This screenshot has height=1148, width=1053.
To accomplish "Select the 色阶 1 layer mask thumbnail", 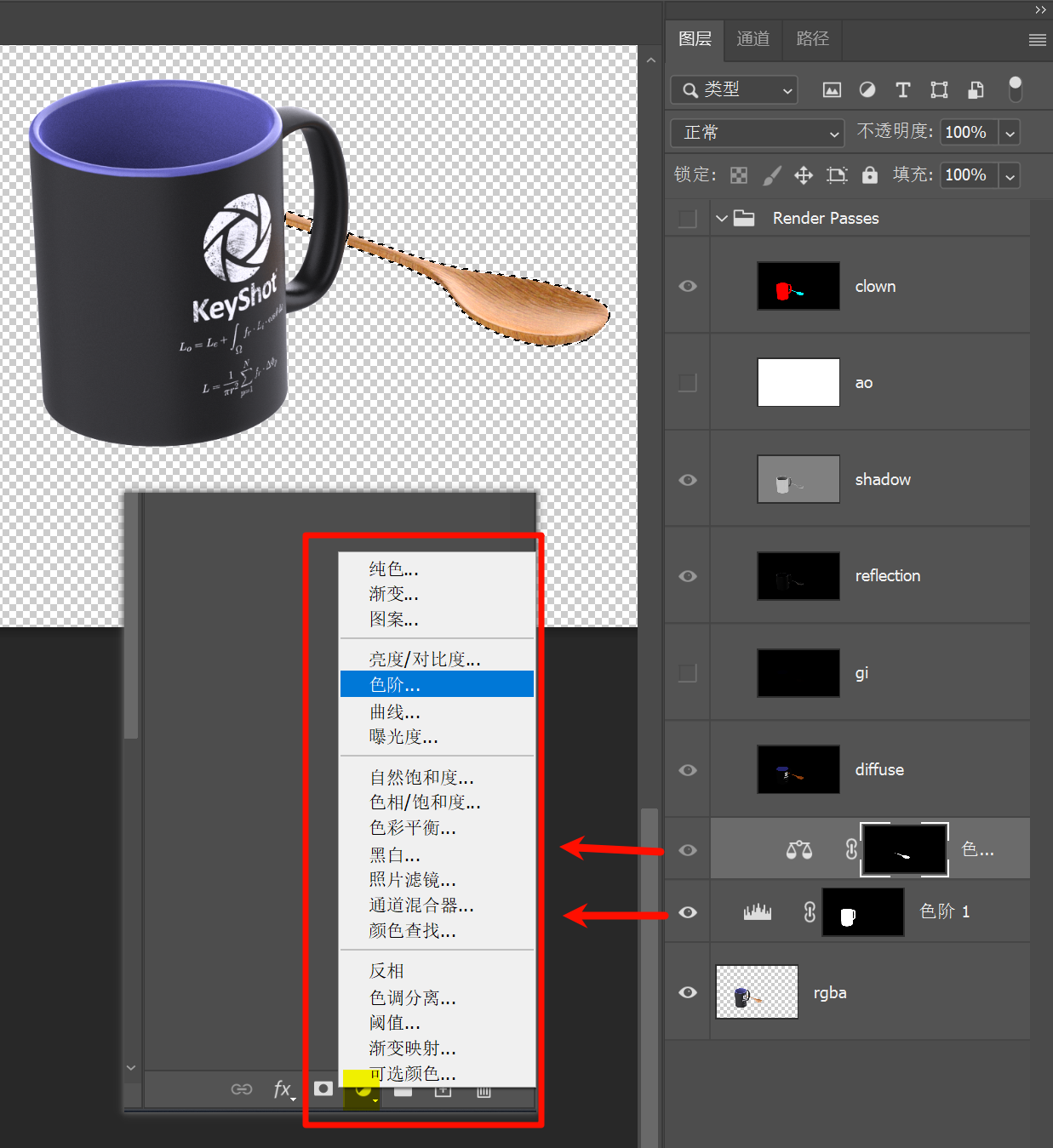I will 863,912.
